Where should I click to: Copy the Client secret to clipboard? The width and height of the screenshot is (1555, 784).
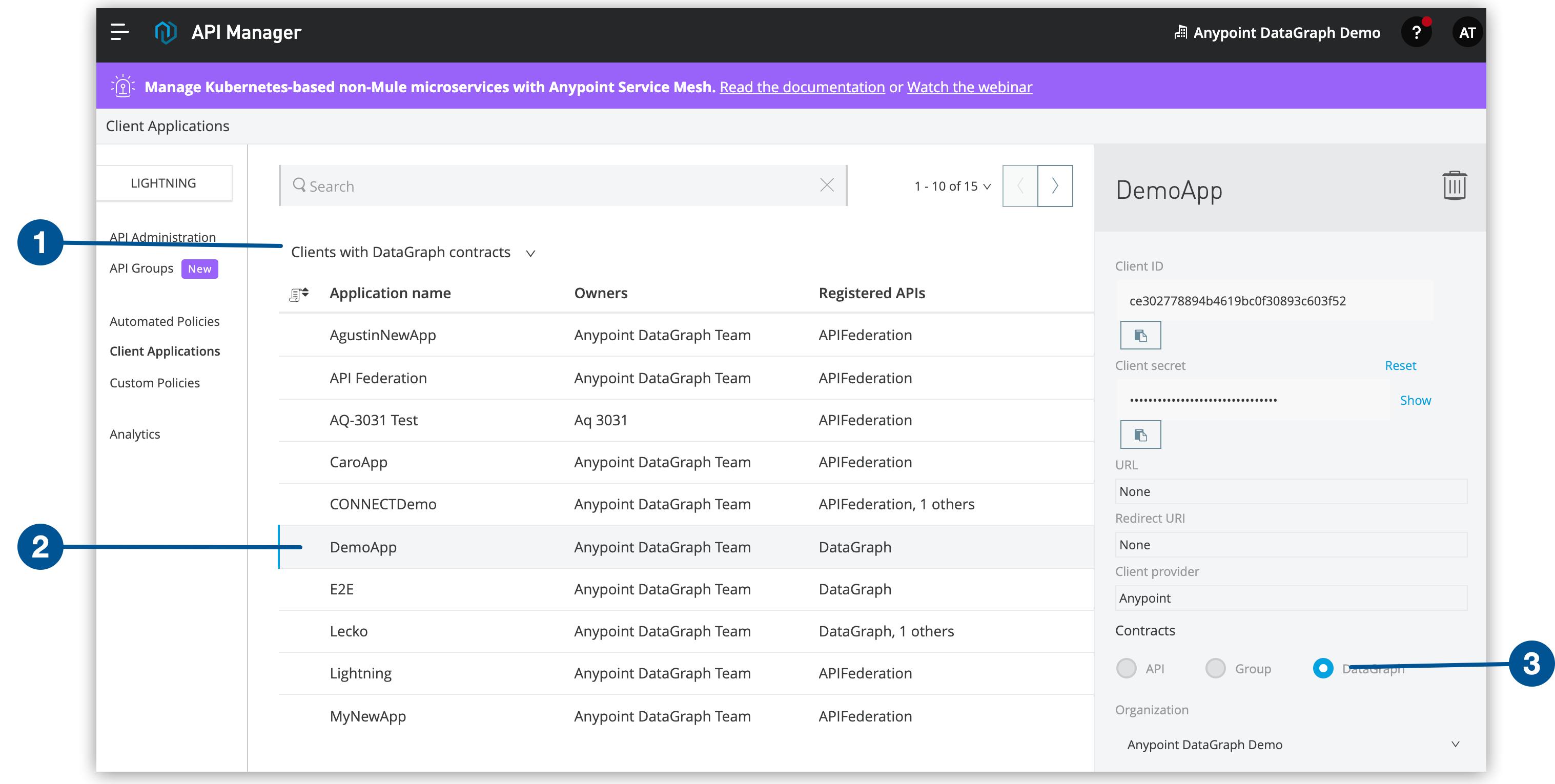pos(1140,434)
